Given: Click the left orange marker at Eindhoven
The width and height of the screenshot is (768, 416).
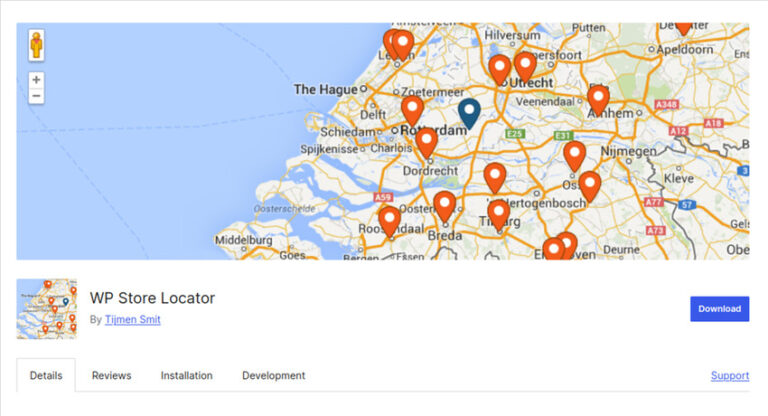Looking at the screenshot, I should point(553,249).
